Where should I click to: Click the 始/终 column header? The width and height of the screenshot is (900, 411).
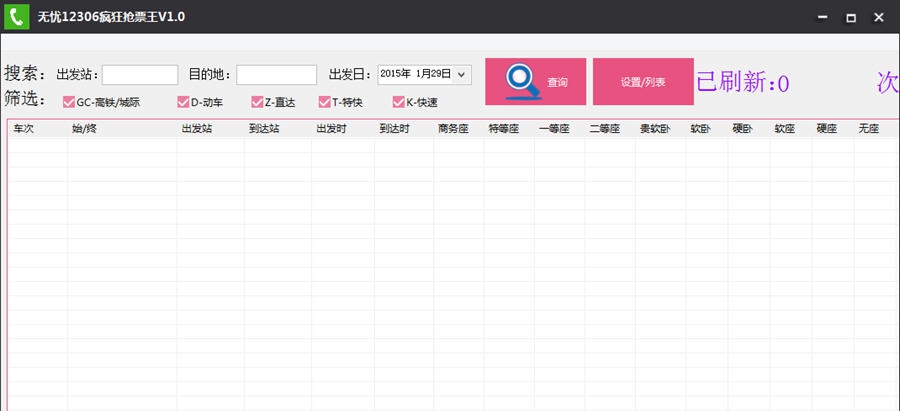[84, 129]
